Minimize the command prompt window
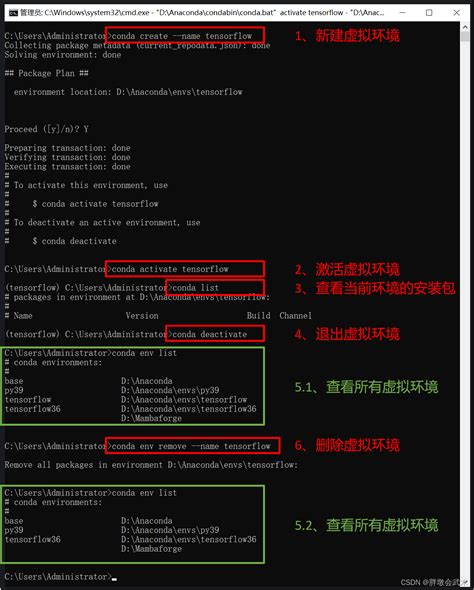Viewport: 474px width, 590px height. pyautogui.click(x=402, y=12)
